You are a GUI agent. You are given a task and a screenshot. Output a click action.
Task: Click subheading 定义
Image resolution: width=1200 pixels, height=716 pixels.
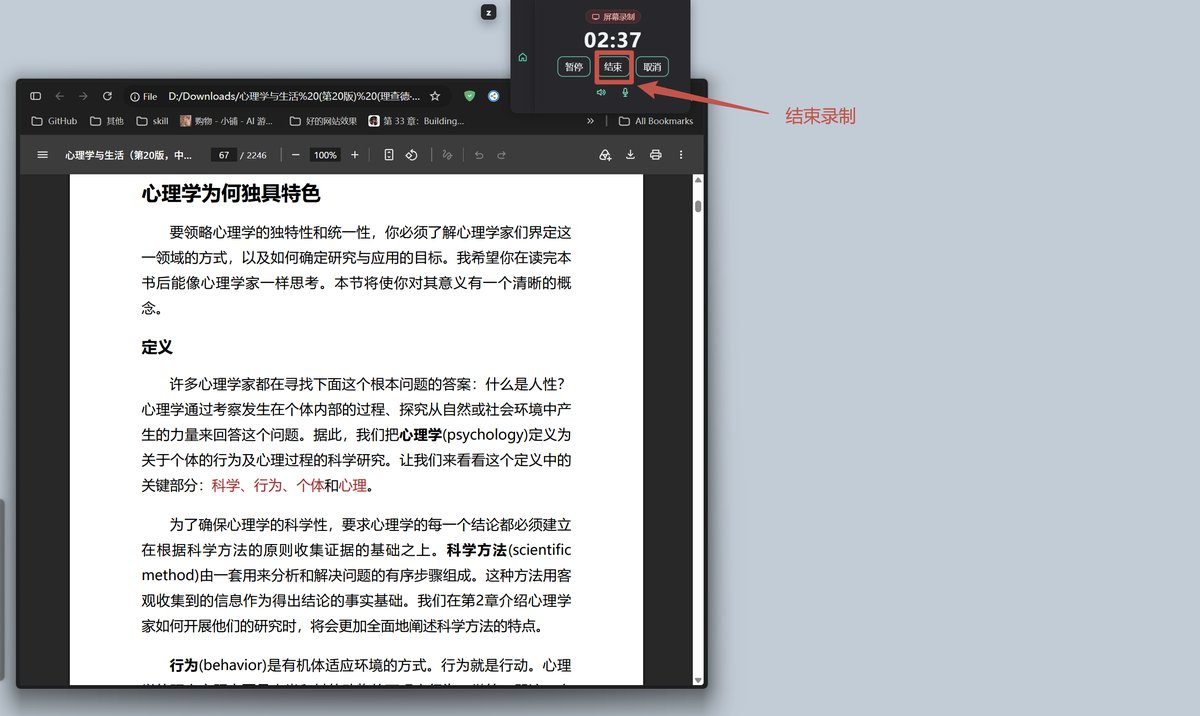click(157, 347)
